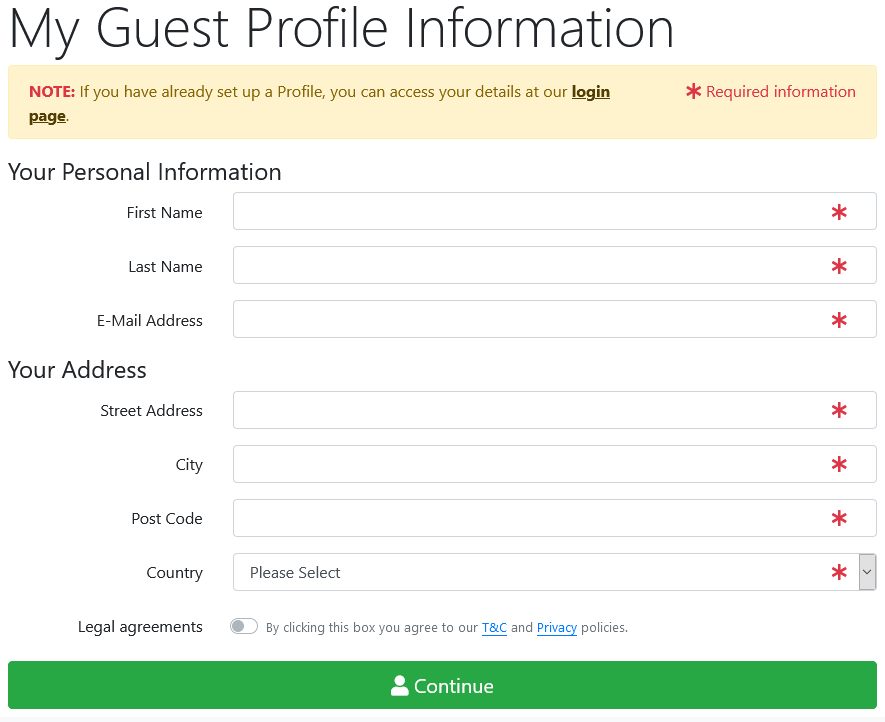Viewport: 885px width, 722px height.
Task: Click the red asterisk in E-Mail Address field
Action: (839, 320)
